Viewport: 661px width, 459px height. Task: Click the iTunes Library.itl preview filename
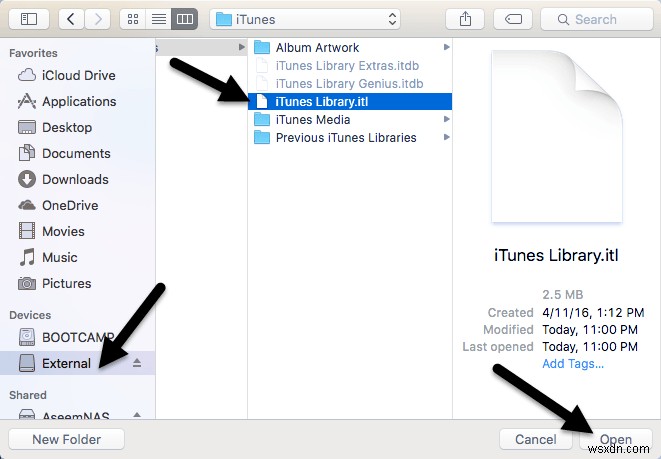pyautogui.click(x=556, y=255)
